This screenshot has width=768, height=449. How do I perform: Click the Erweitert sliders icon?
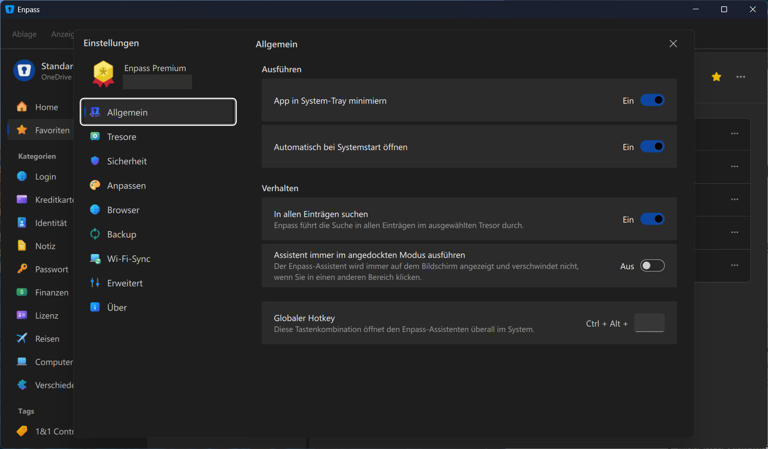pos(95,283)
